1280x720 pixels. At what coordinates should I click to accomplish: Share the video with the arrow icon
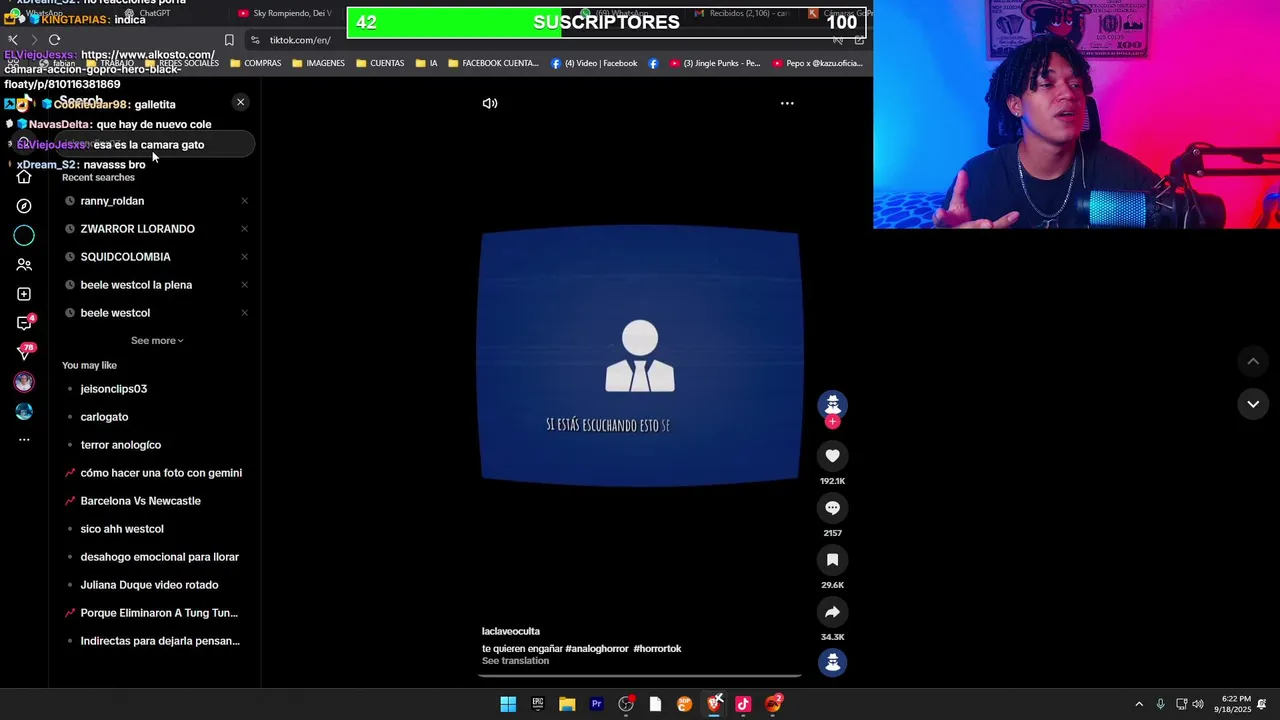(x=832, y=612)
